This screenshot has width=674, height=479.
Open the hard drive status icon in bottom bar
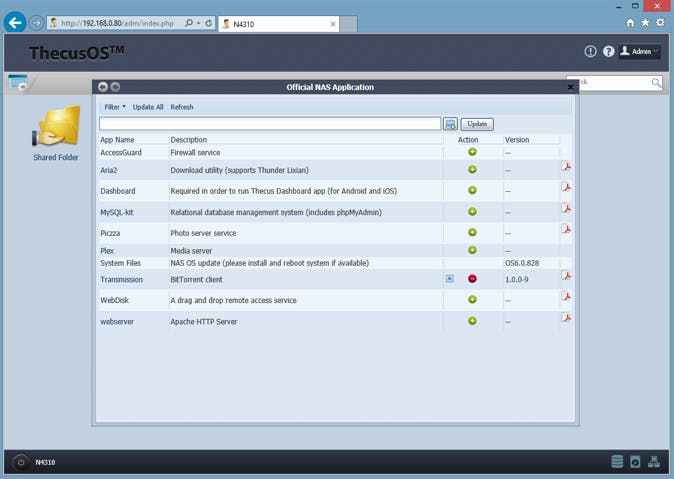635,462
